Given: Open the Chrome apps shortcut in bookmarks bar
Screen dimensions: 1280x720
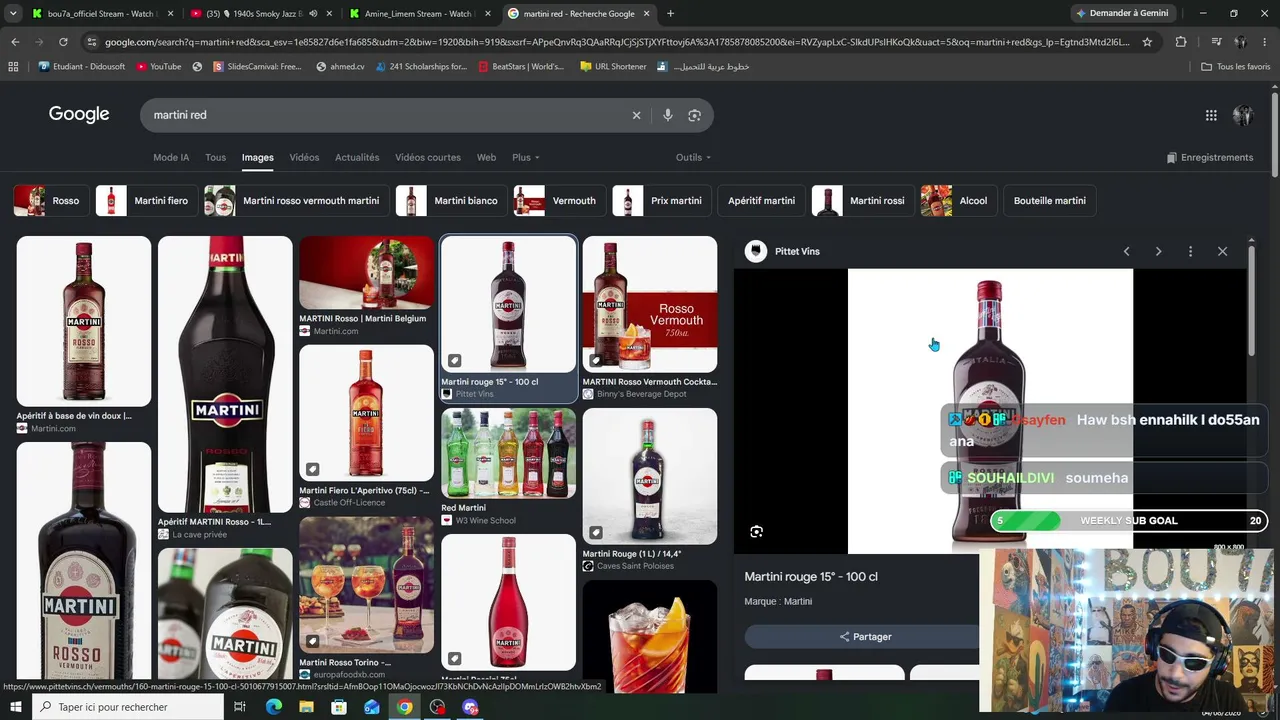Looking at the screenshot, I should pos(13,67).
